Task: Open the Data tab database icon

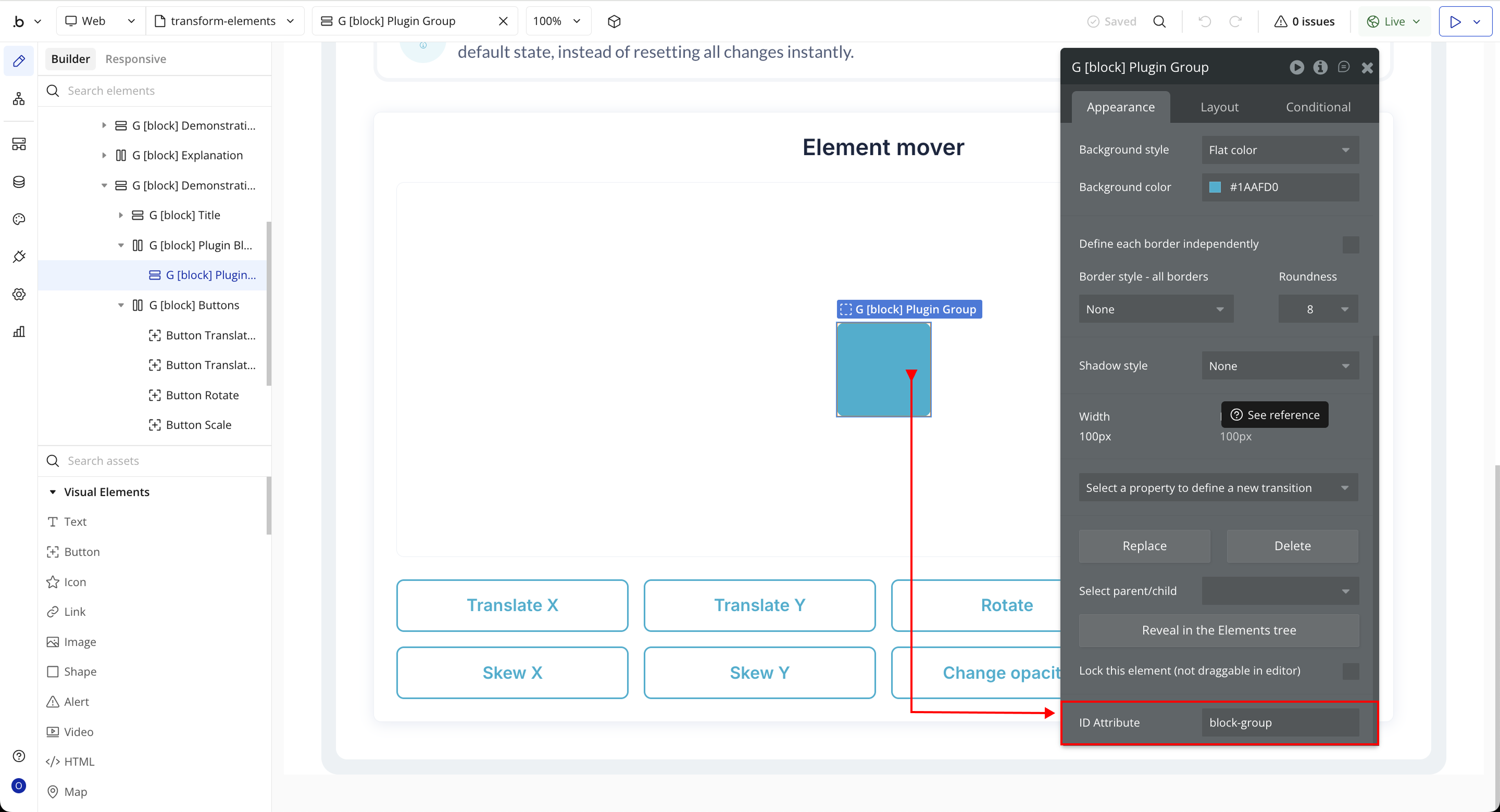Action: [x=19, y=182]
